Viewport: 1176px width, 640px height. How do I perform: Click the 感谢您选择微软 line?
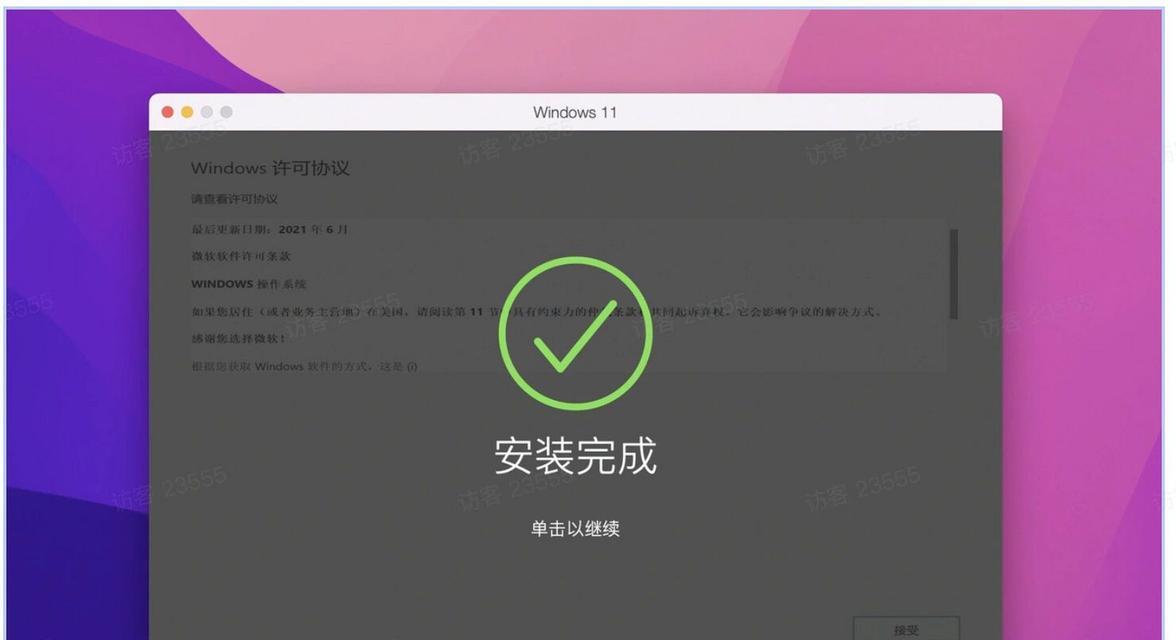(x=238, y=339)
